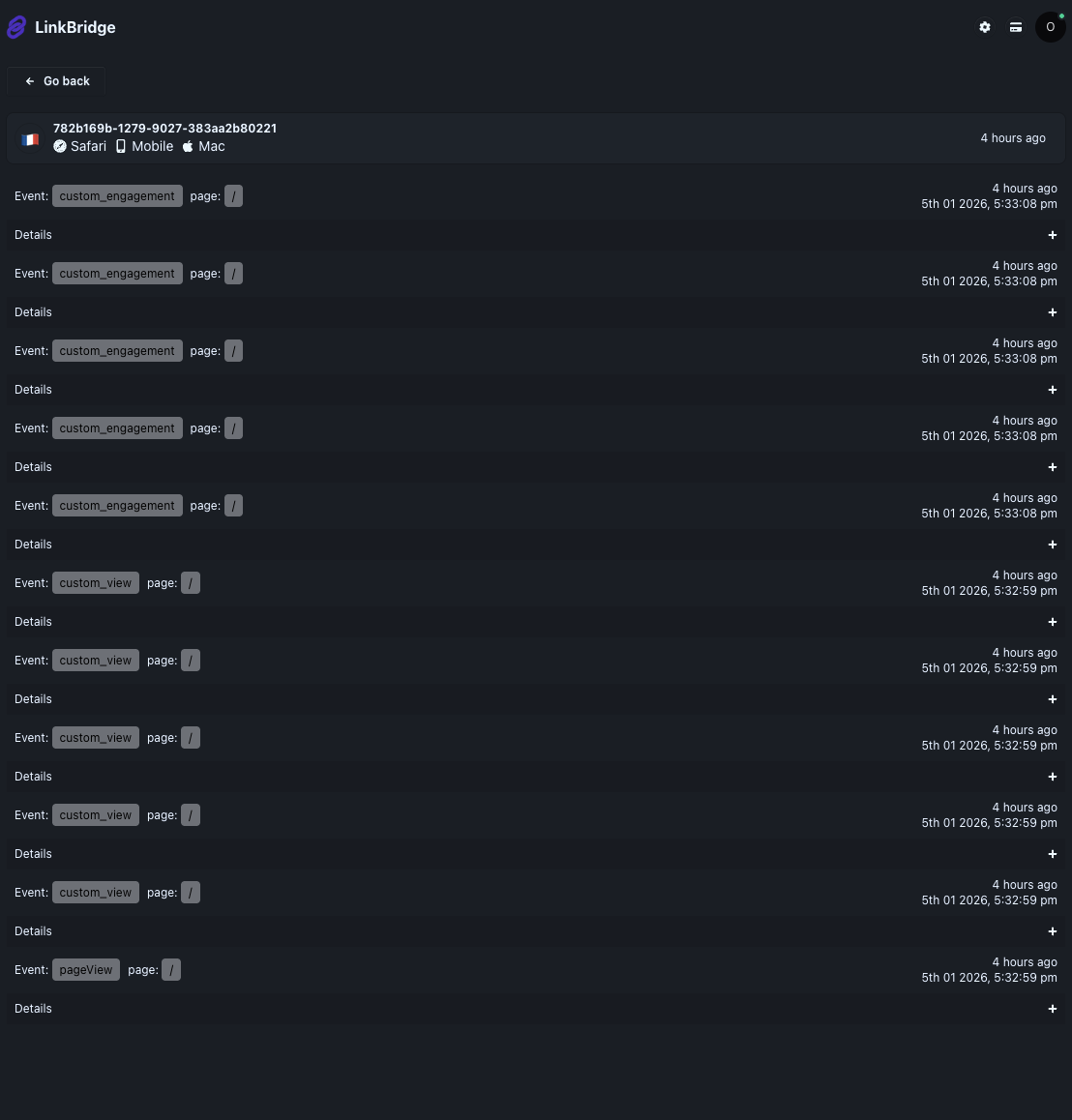Click the / page badge of the pageView event
The width and height of the screenshot is (1072, 1120).
[171, 969]
